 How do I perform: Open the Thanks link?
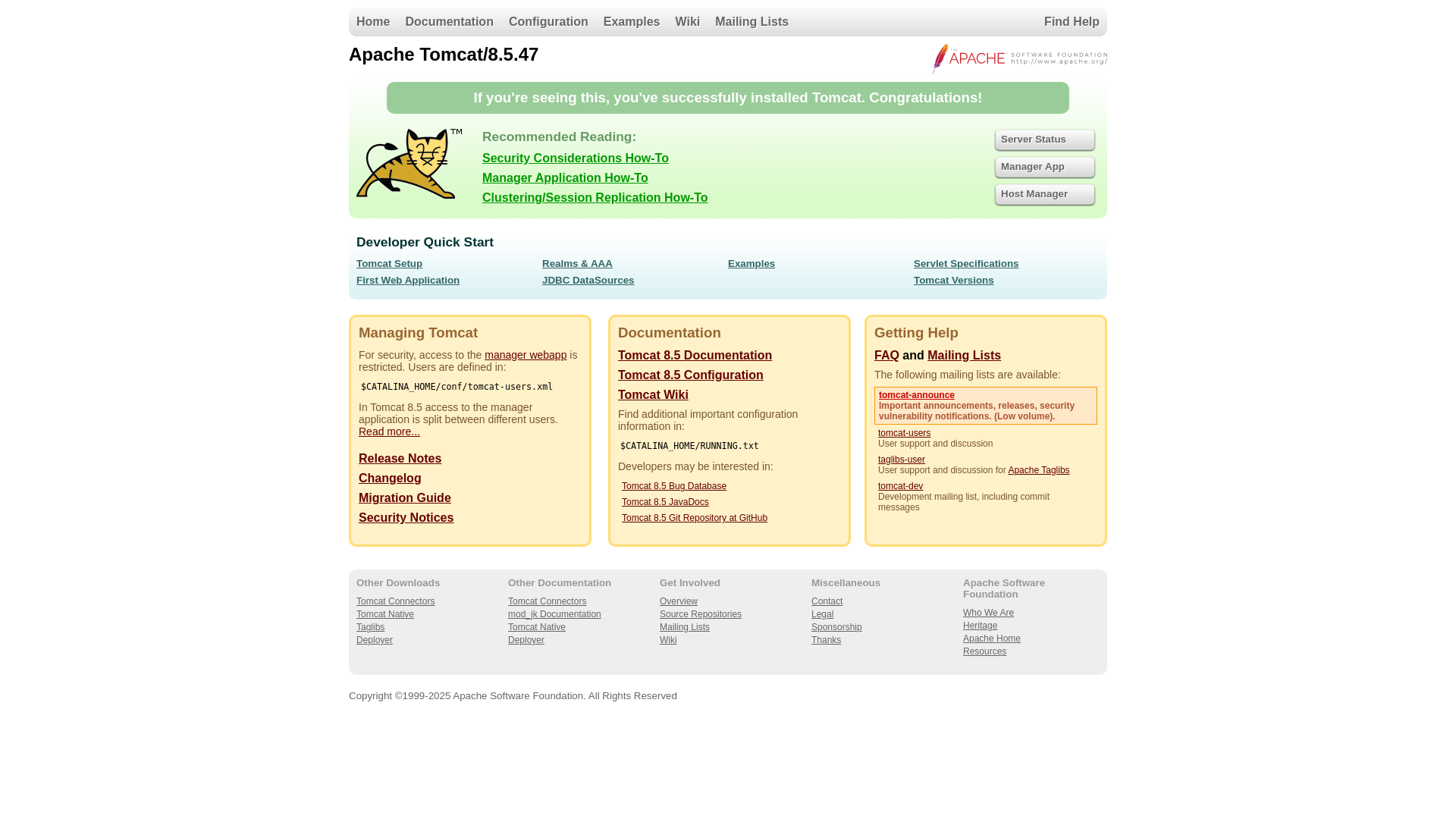click(826, 640)
